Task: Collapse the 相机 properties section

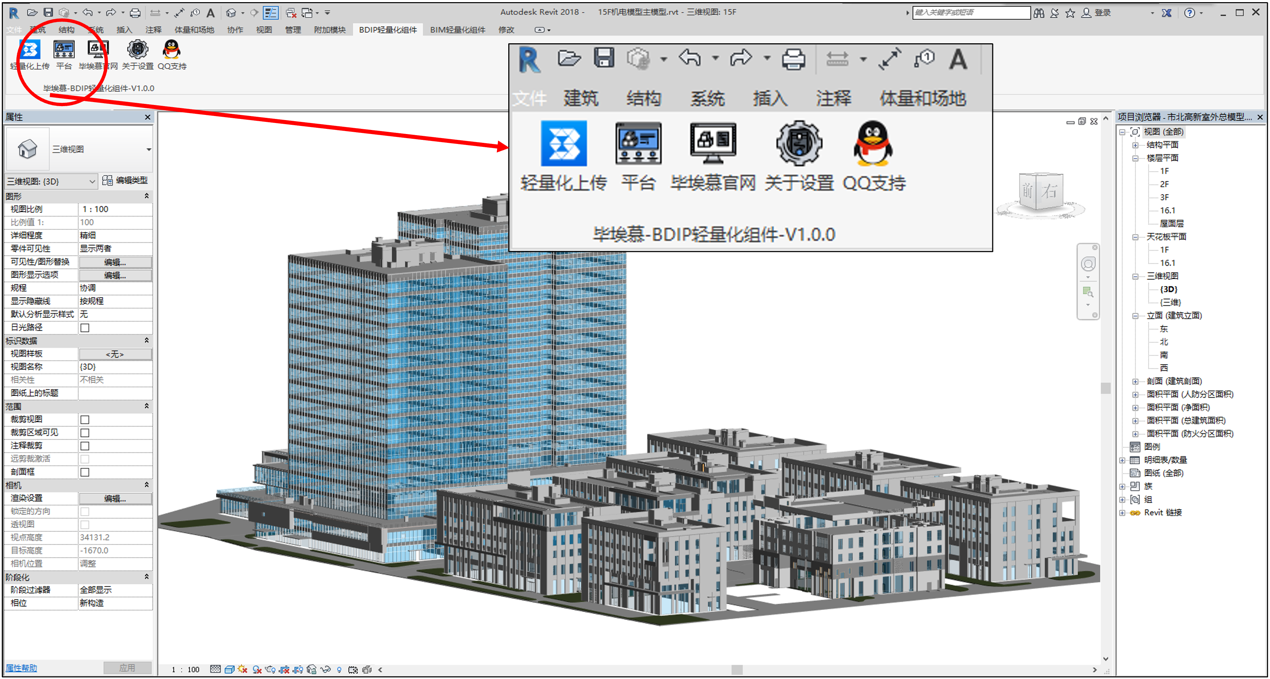Action: click(147, 485)
